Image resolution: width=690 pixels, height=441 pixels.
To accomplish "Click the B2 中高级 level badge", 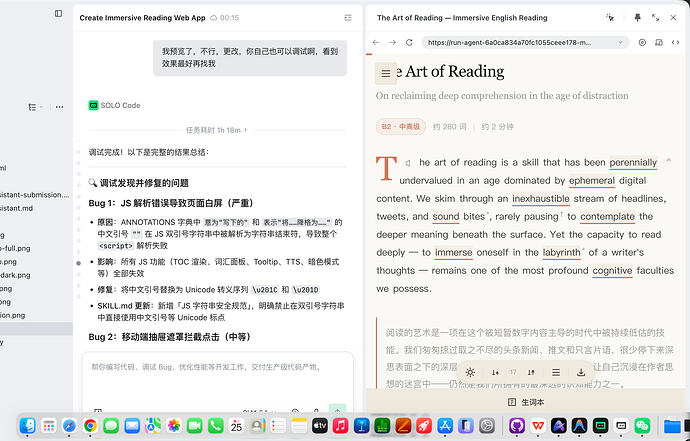I will [x=400, y=127].
